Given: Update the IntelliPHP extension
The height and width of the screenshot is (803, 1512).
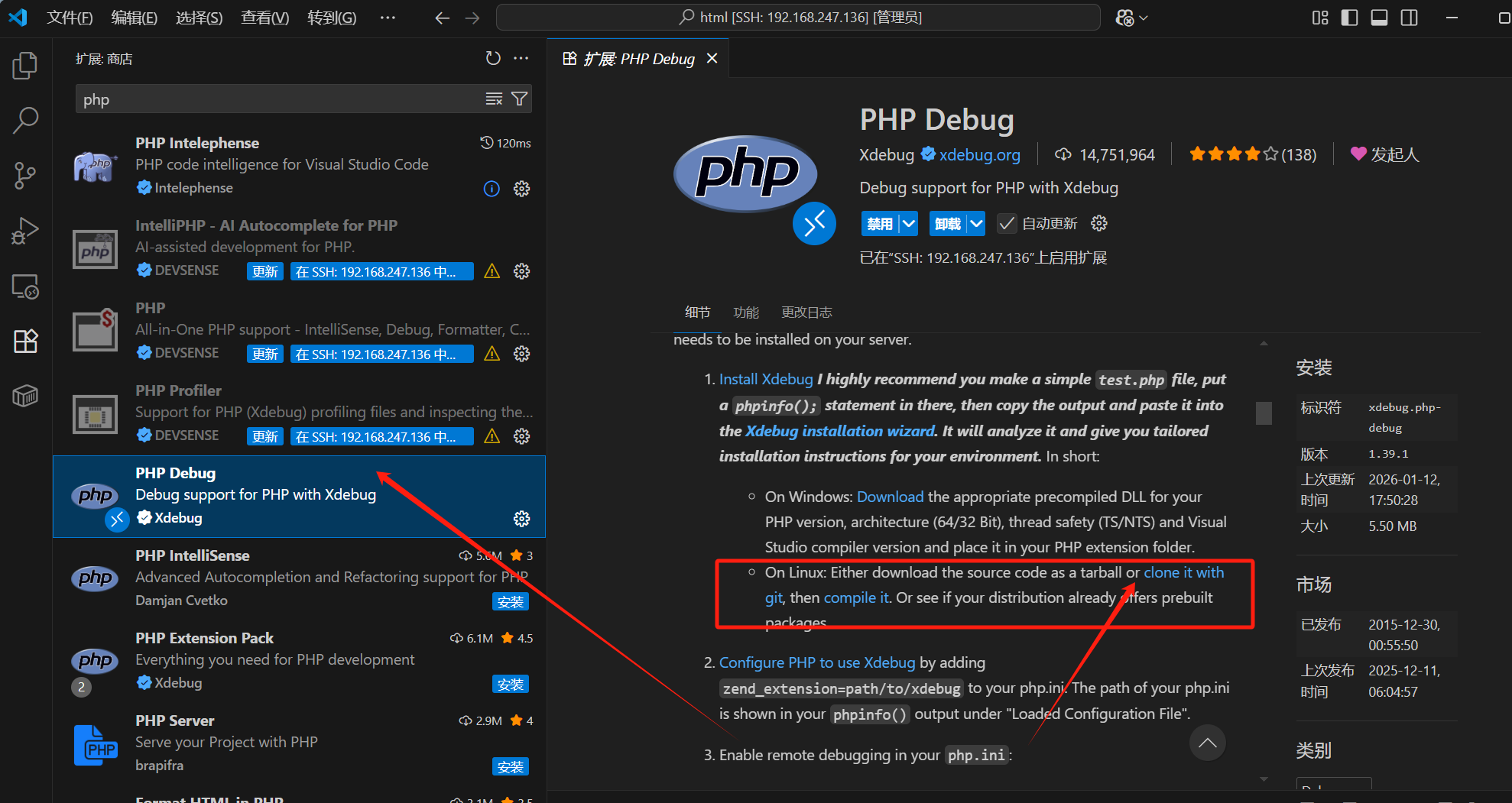Looking at the screenshot, I should pyautogui.click(x=265, y=271).
